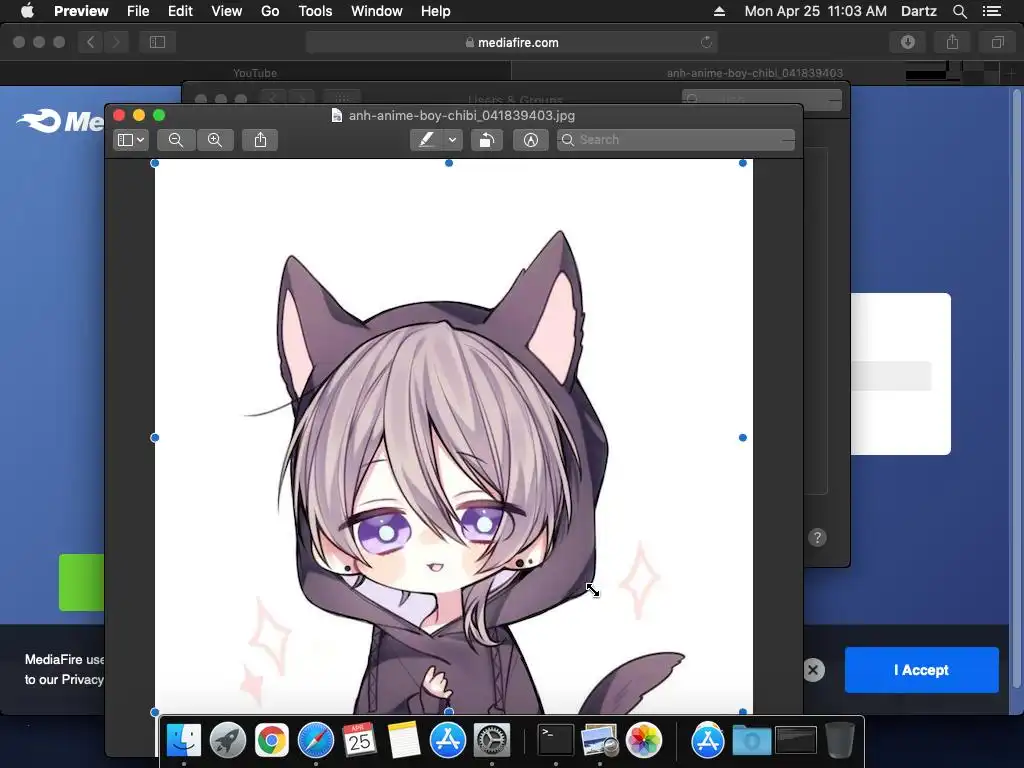Open Launchpad from the Dock

(x=228, y=741)
